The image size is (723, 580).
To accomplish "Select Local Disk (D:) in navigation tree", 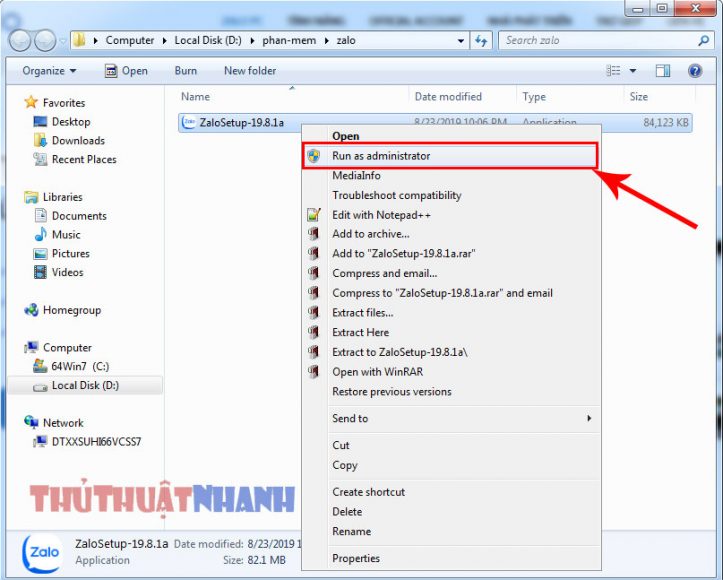I will click(x=85, y=385).
